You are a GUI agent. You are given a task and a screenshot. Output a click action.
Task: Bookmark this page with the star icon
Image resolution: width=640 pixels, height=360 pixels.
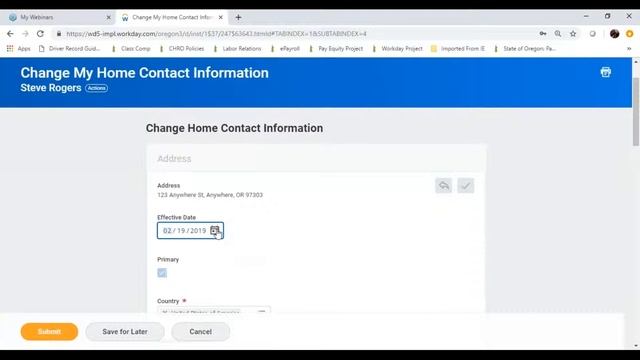click(573, 34)
